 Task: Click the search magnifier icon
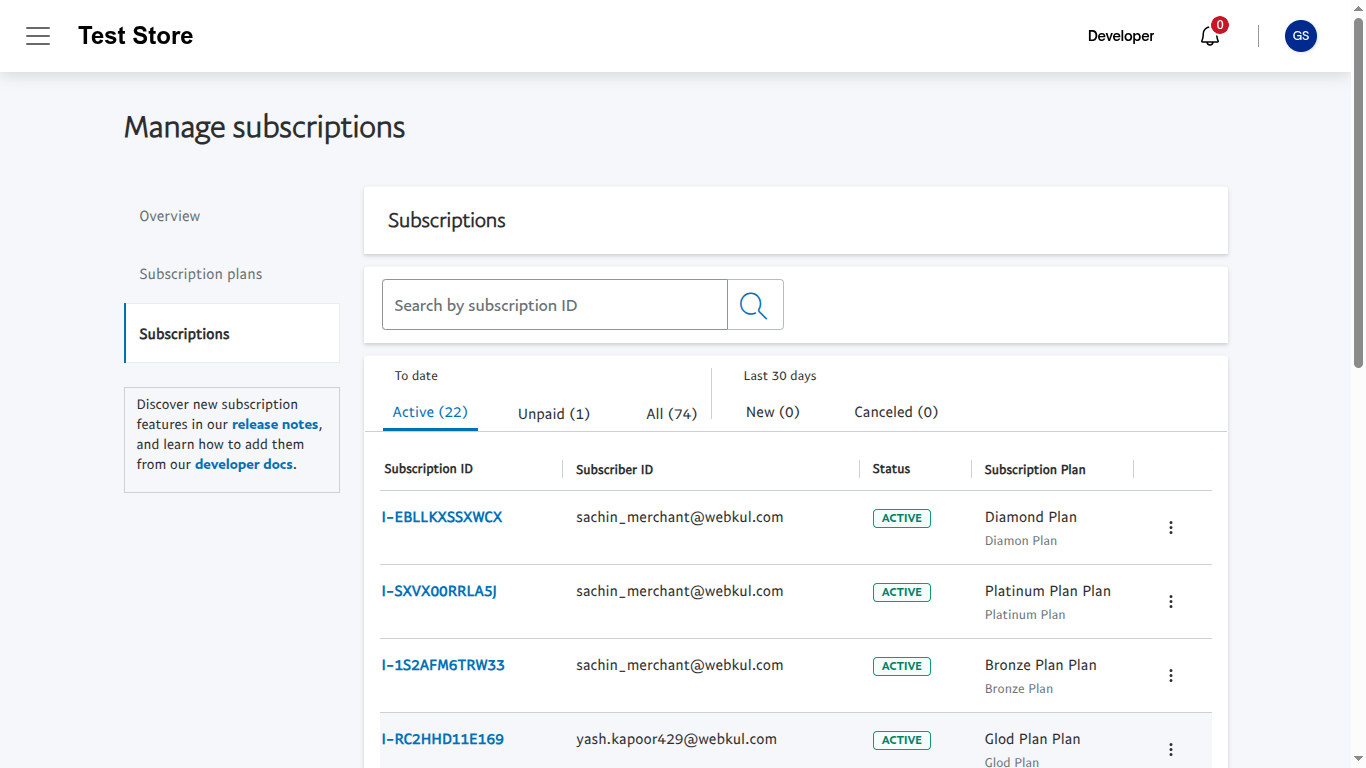tap(754, 304)
